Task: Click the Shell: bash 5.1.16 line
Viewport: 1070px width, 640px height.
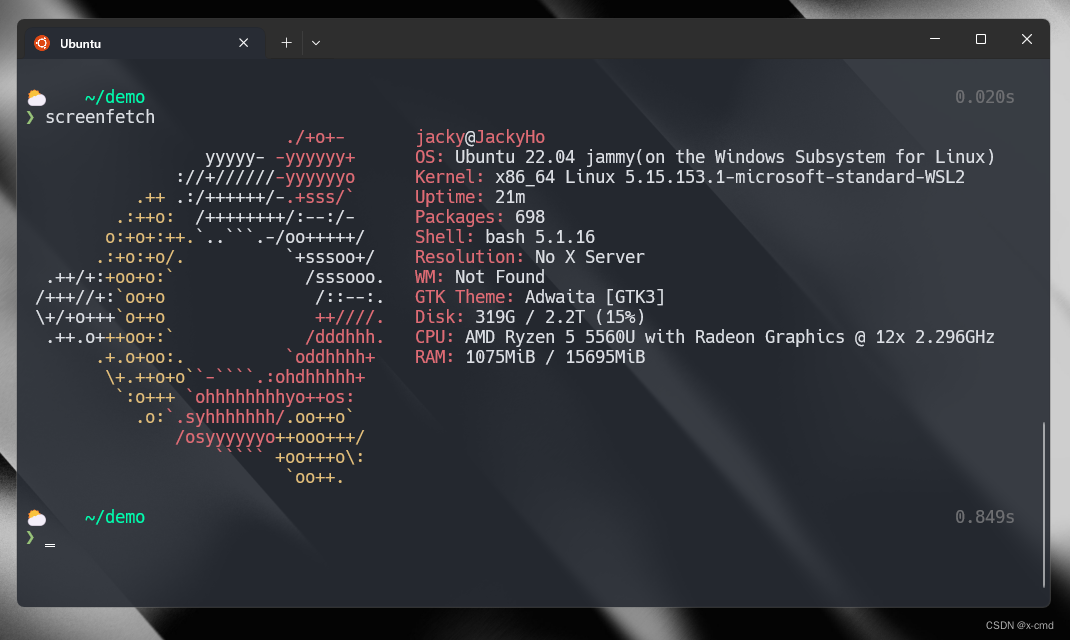Action: point(505,237)
